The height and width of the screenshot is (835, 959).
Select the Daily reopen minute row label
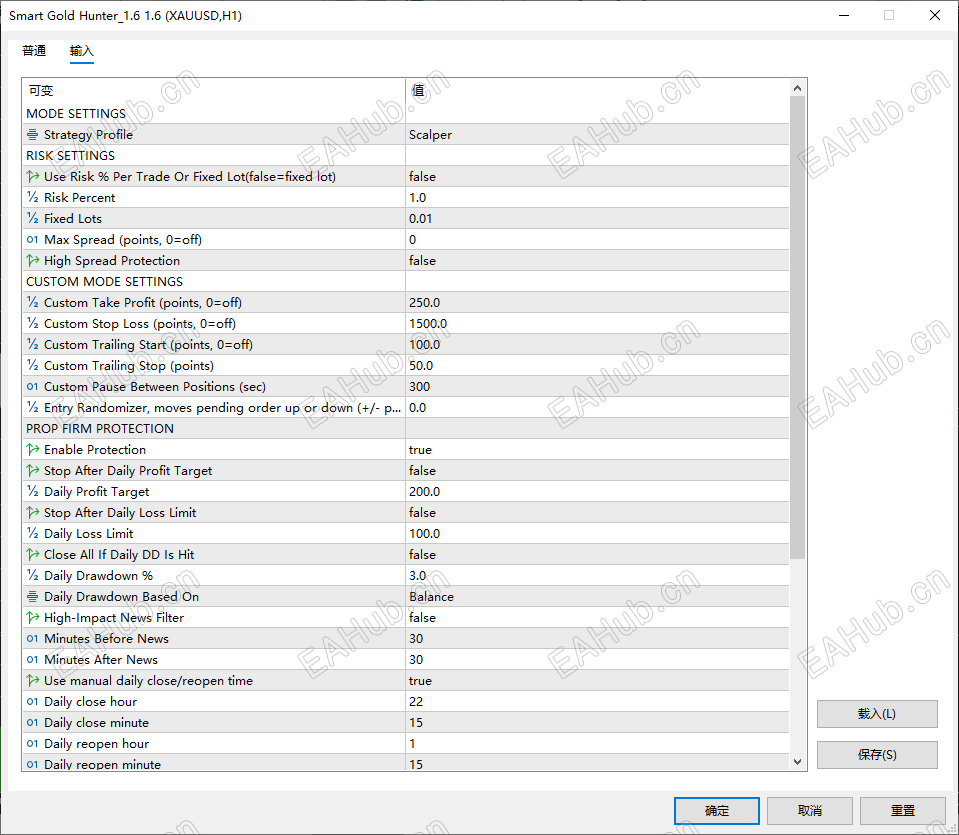point(102,765)
